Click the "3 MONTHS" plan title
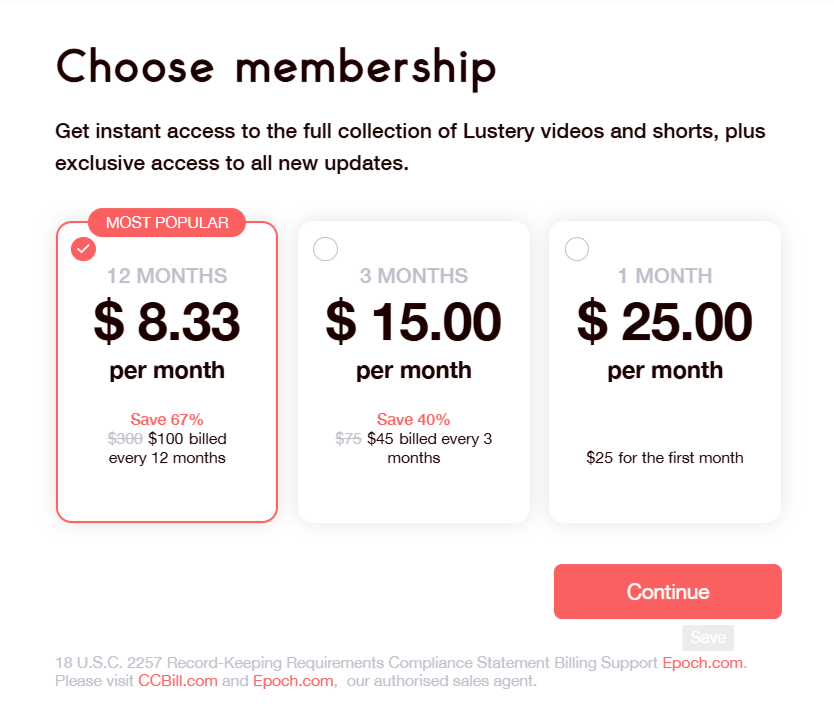Viewport: 834px width, 727px height. pyautogui.click(x=413, y=276)
